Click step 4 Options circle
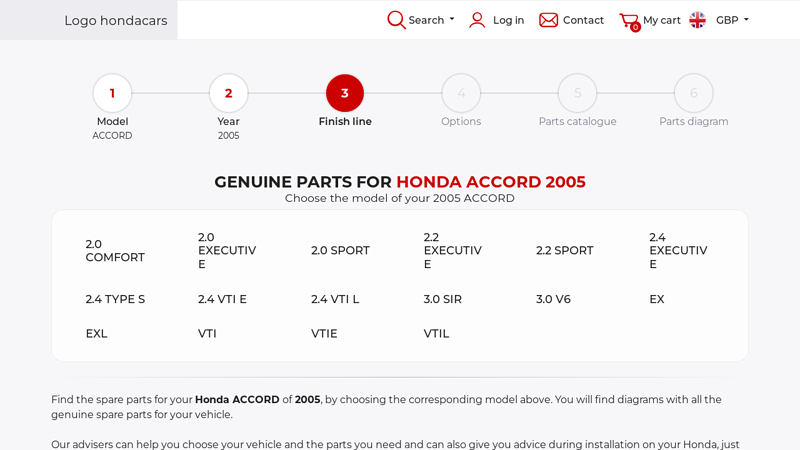 pyautogui.click(x=461, y=93)
